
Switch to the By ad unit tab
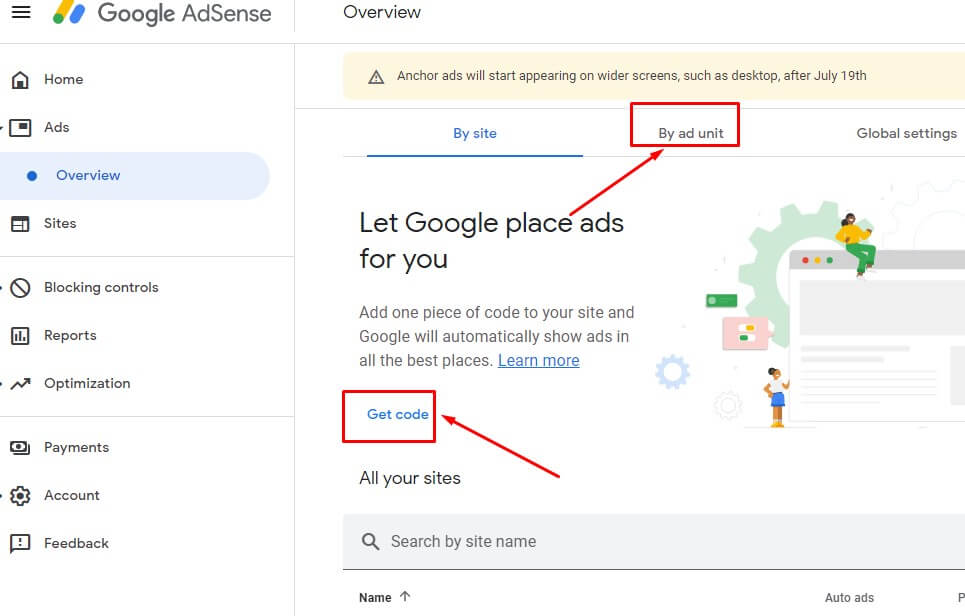pos(691,133)
